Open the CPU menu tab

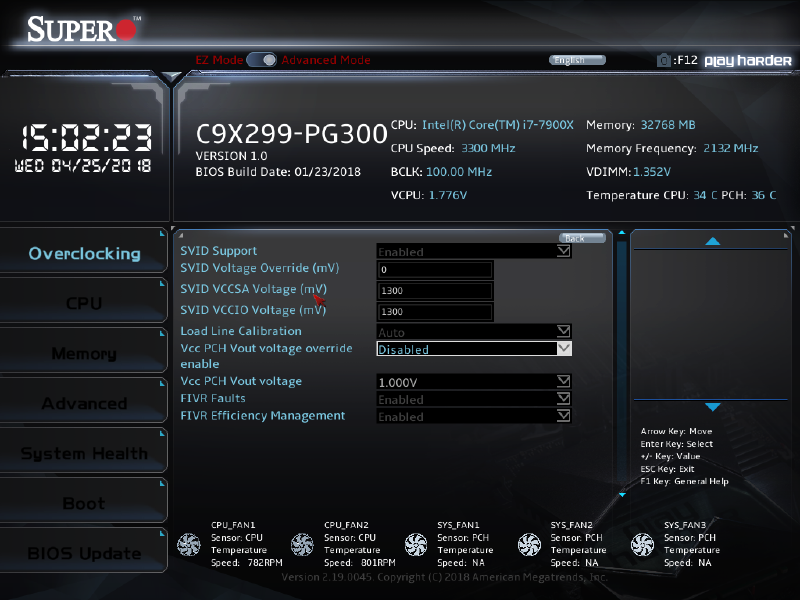[x=84, y=303]
